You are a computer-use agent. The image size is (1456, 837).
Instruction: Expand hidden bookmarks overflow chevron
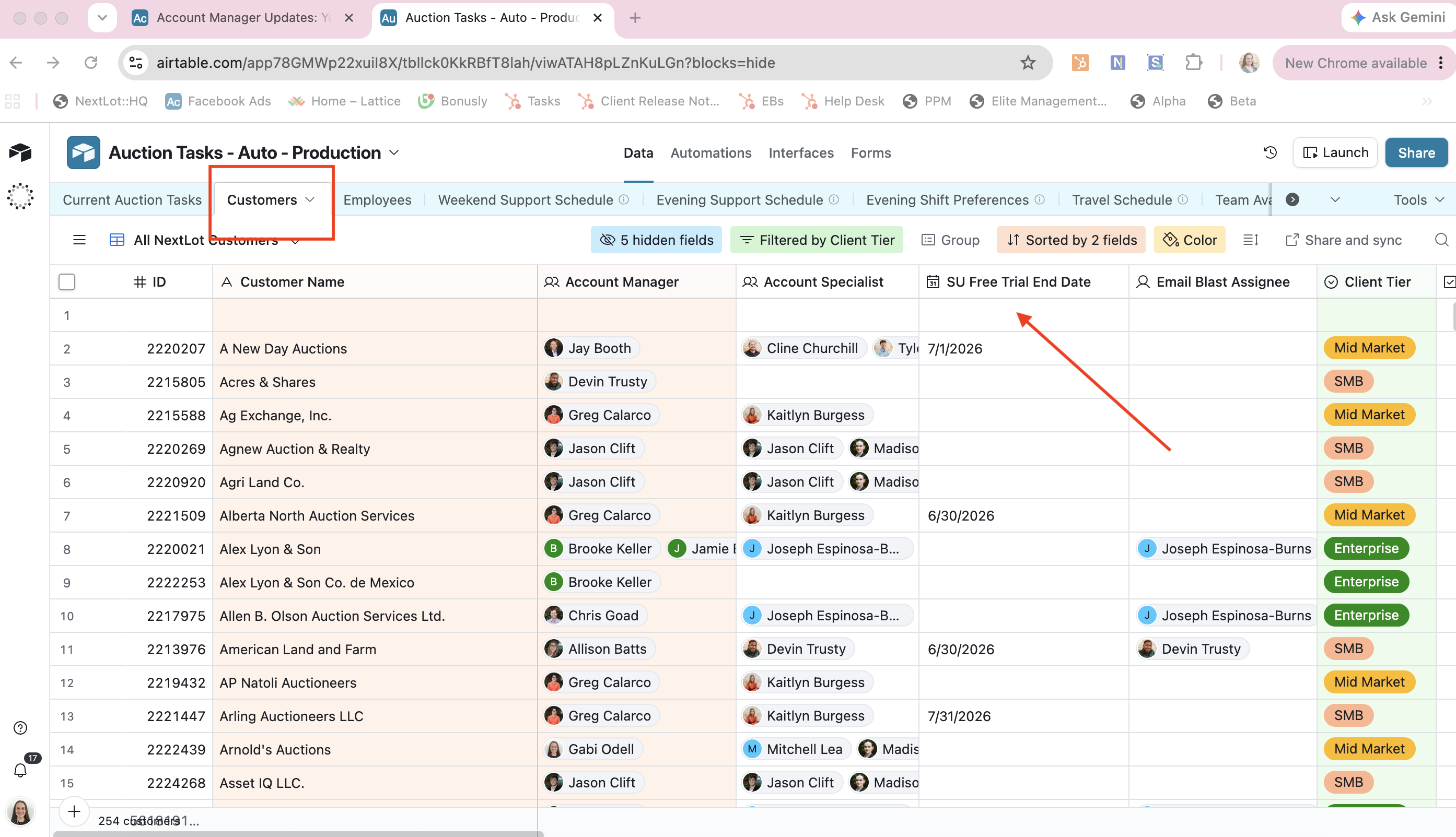click(x=1427, y=101)
